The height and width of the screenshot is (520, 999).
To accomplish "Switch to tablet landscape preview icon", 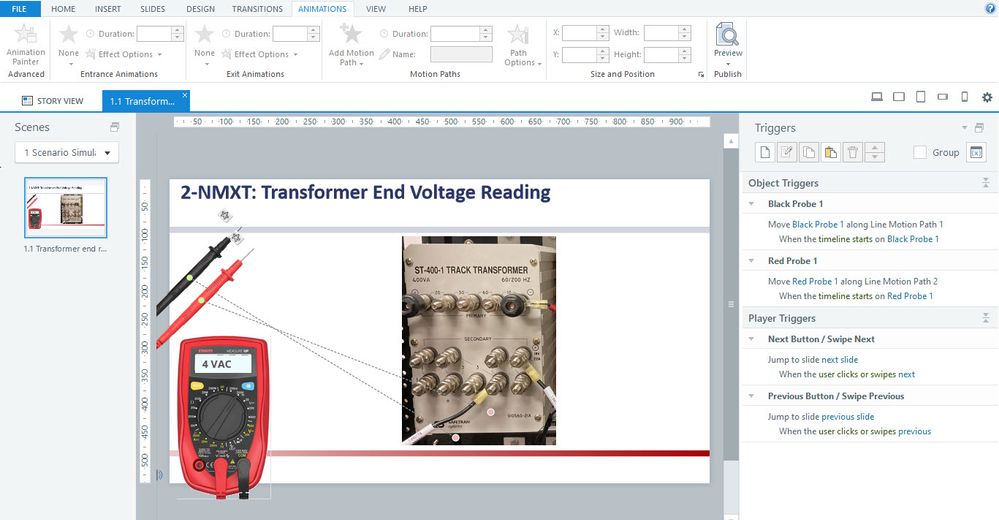I will click(x=898, y=97).
